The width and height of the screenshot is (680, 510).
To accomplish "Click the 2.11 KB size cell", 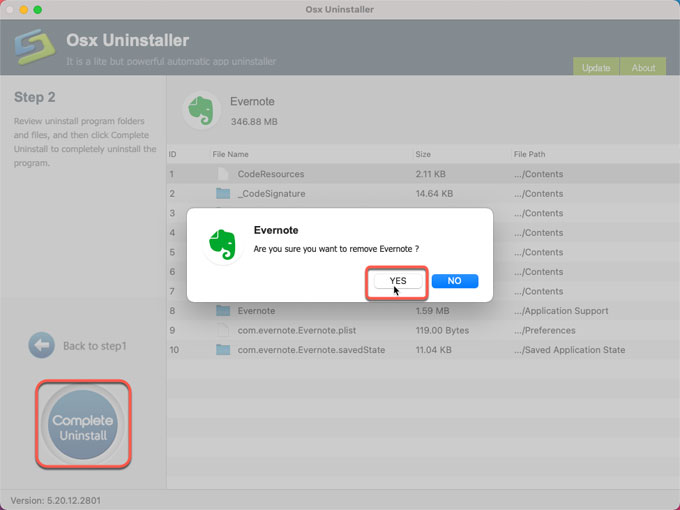I will (x=430, y=174).
